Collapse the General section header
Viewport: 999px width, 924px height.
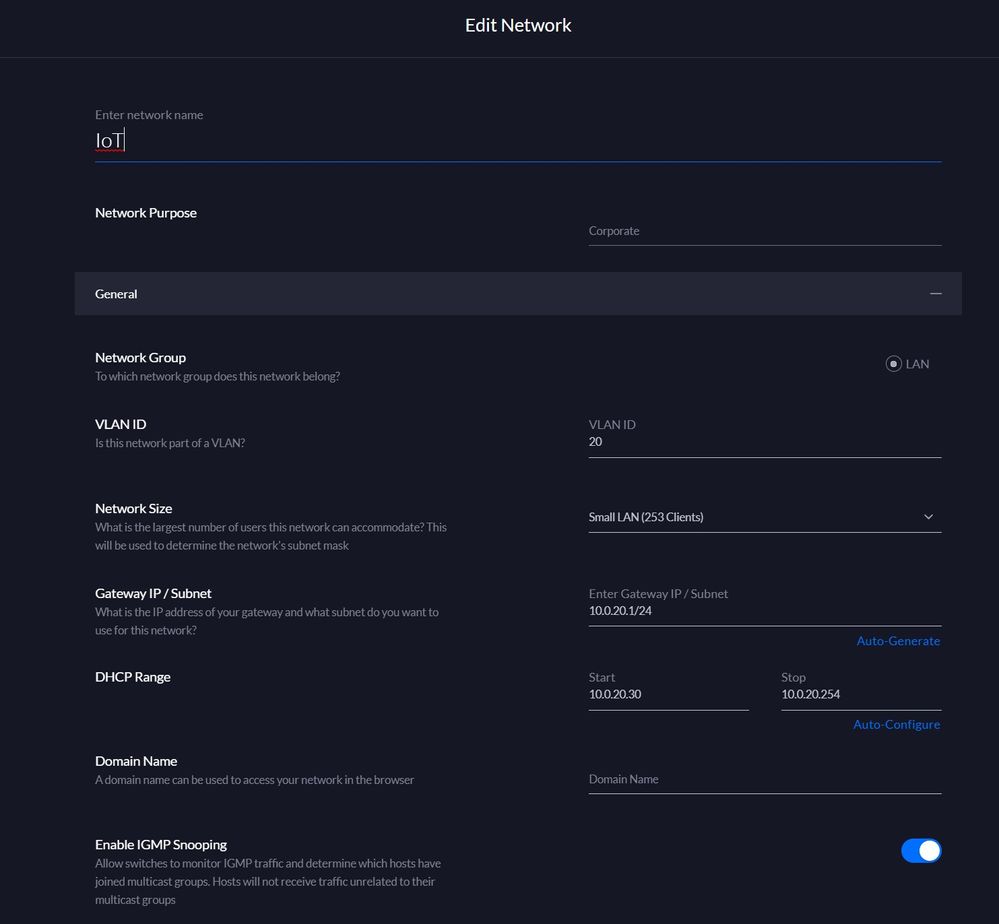click(500, 294)
